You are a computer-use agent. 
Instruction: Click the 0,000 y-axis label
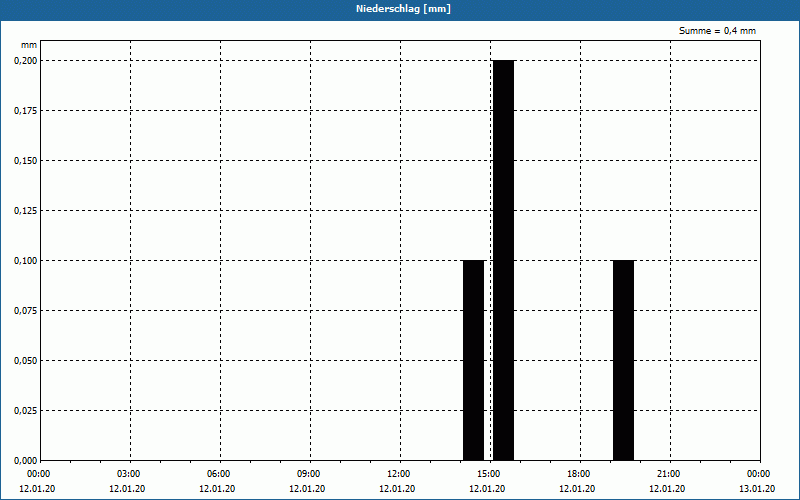coord(26,461)
